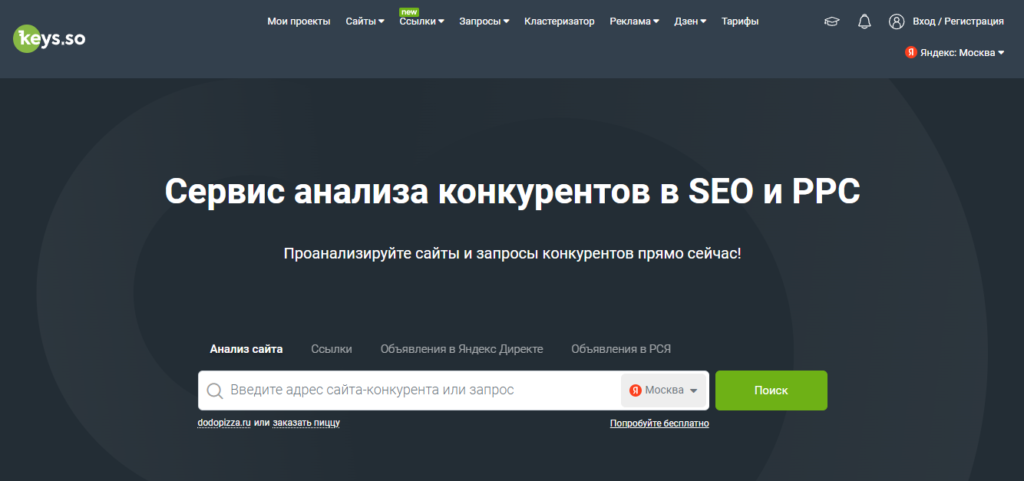Switch to Объявления в РСЯ tab
Screen dimensions: 1024x481
pyautogui.click(x=621, y=349)
